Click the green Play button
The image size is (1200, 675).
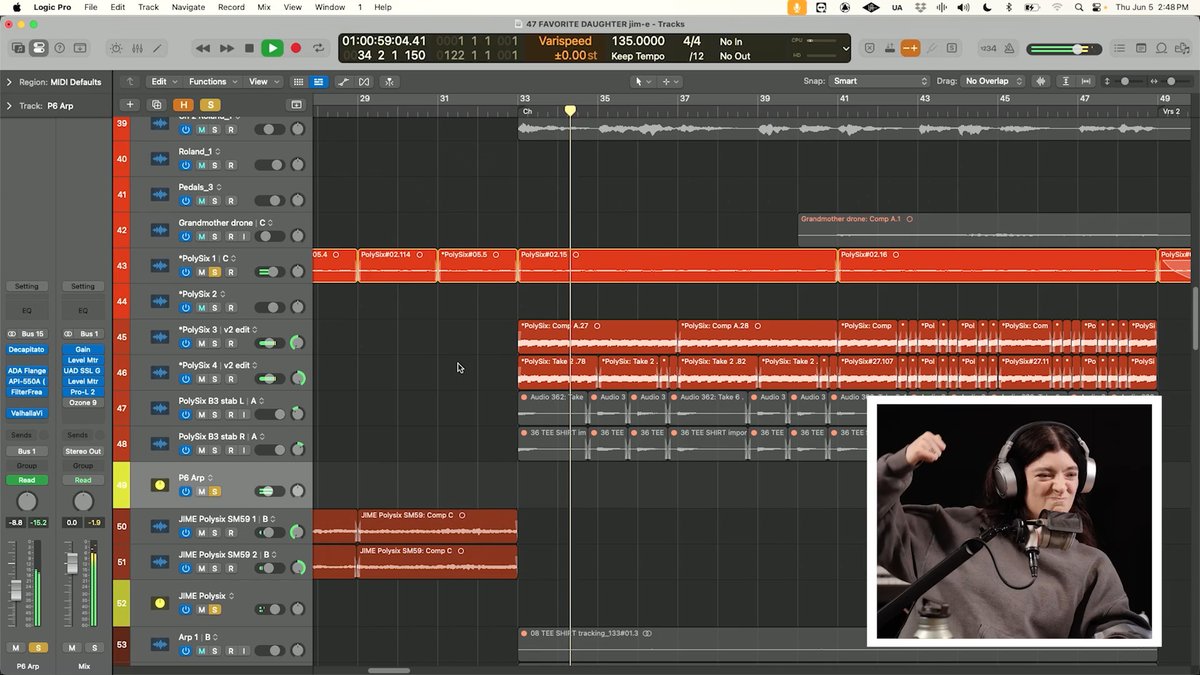[x=272, y=48]
